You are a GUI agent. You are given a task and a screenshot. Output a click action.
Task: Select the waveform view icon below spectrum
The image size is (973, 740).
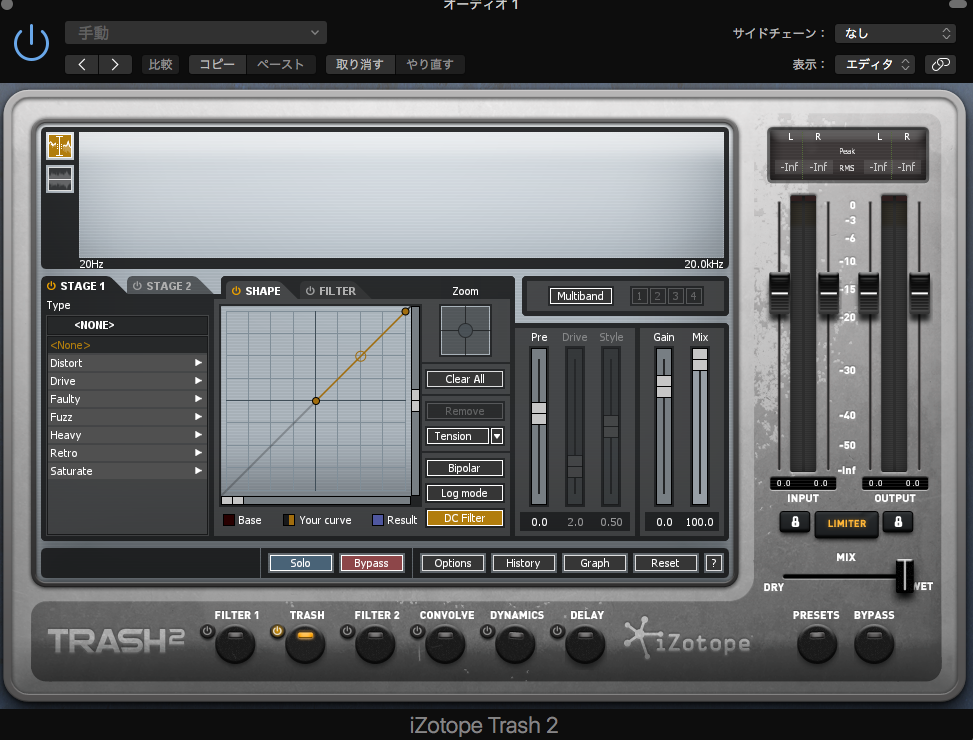click(x=60, y=179)
